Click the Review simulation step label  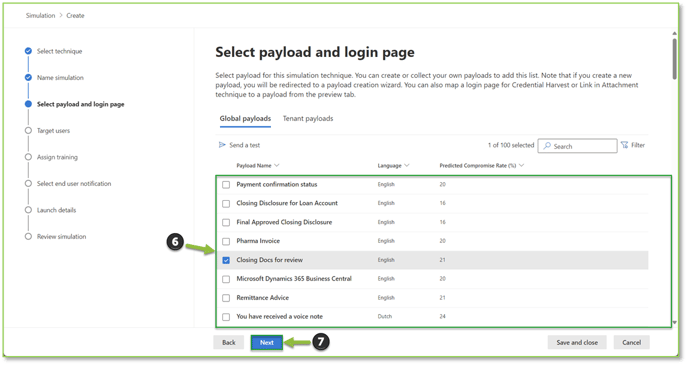coord(61,236)
